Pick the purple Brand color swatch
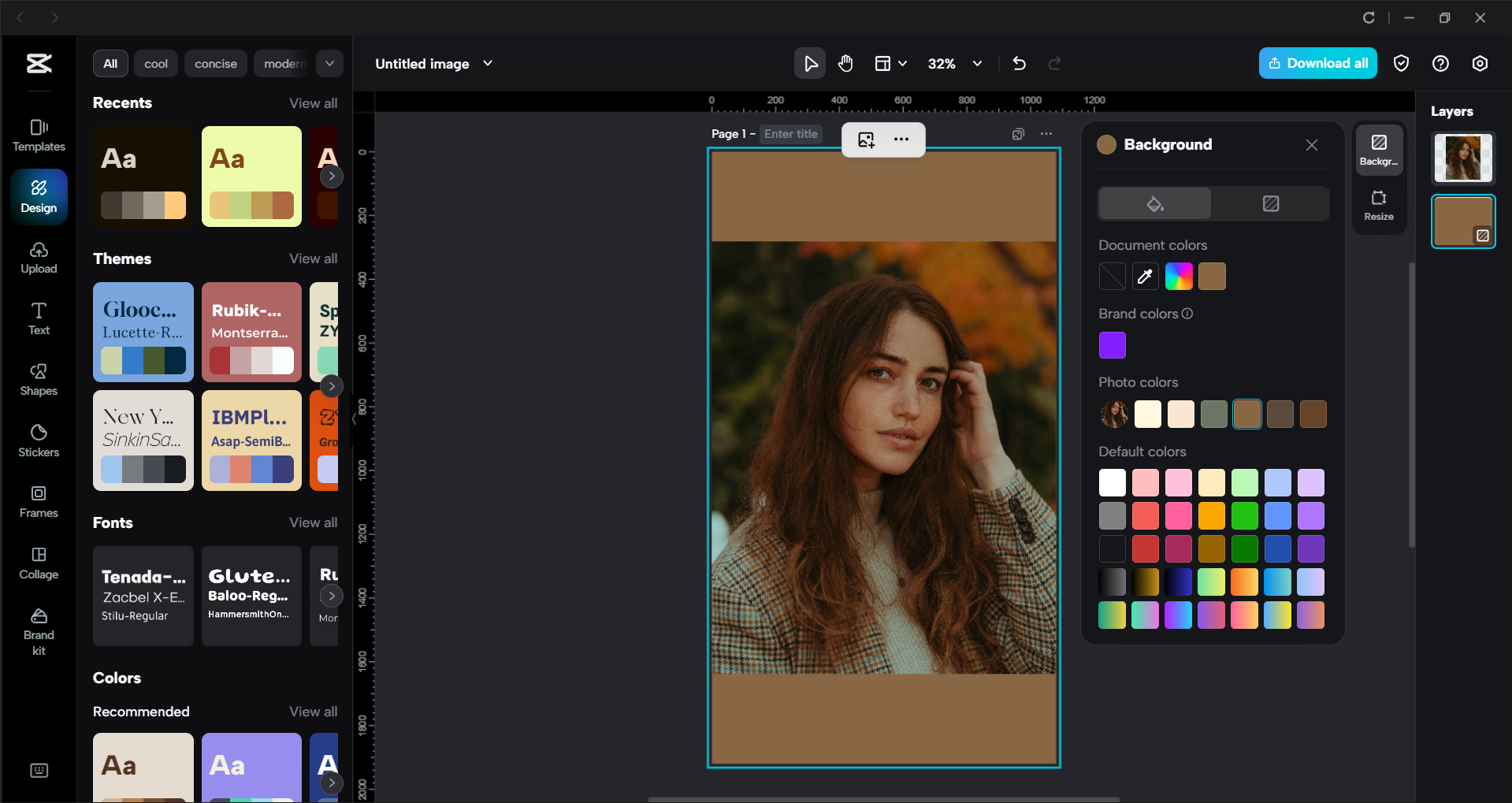 pyautogui.click(x=1112, y=344)
